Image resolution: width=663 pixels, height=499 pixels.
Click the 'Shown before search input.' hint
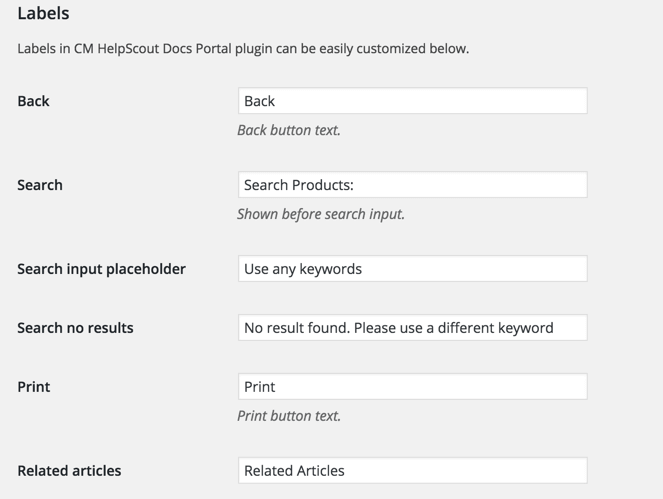pos(320,214)
